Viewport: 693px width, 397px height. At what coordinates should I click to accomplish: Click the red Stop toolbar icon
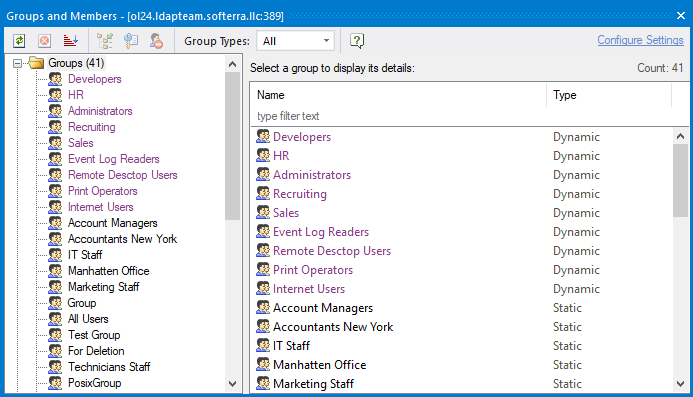(45, 41)
